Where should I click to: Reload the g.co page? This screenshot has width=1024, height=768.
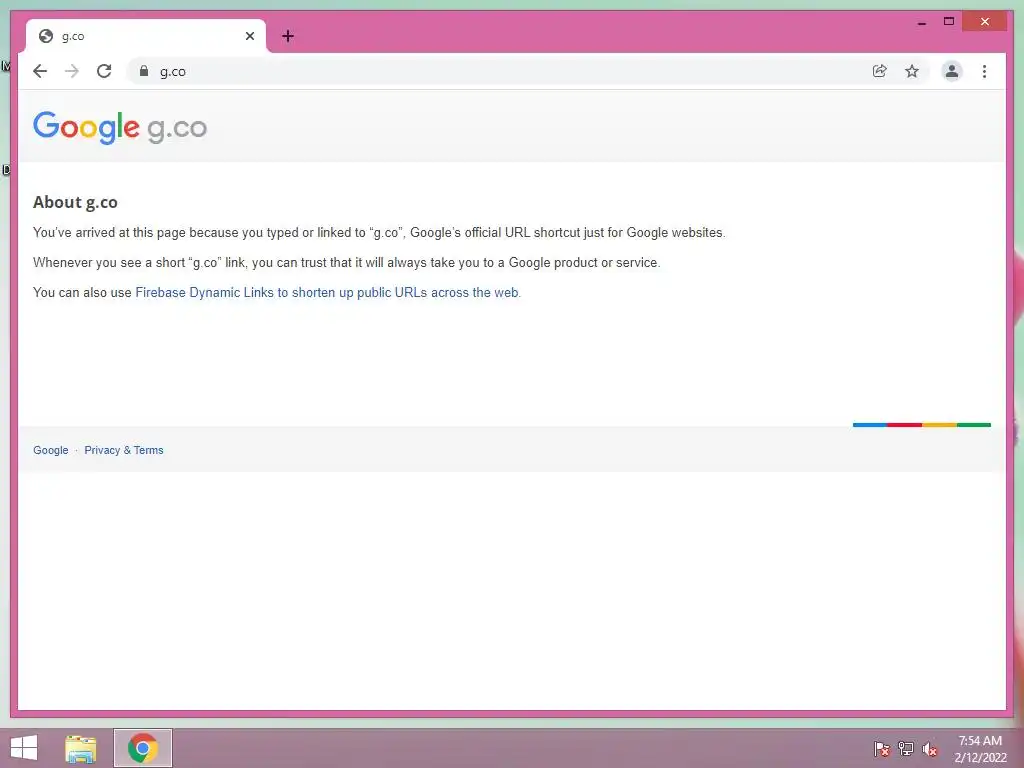pyautogui.click(x=104, y=71)
